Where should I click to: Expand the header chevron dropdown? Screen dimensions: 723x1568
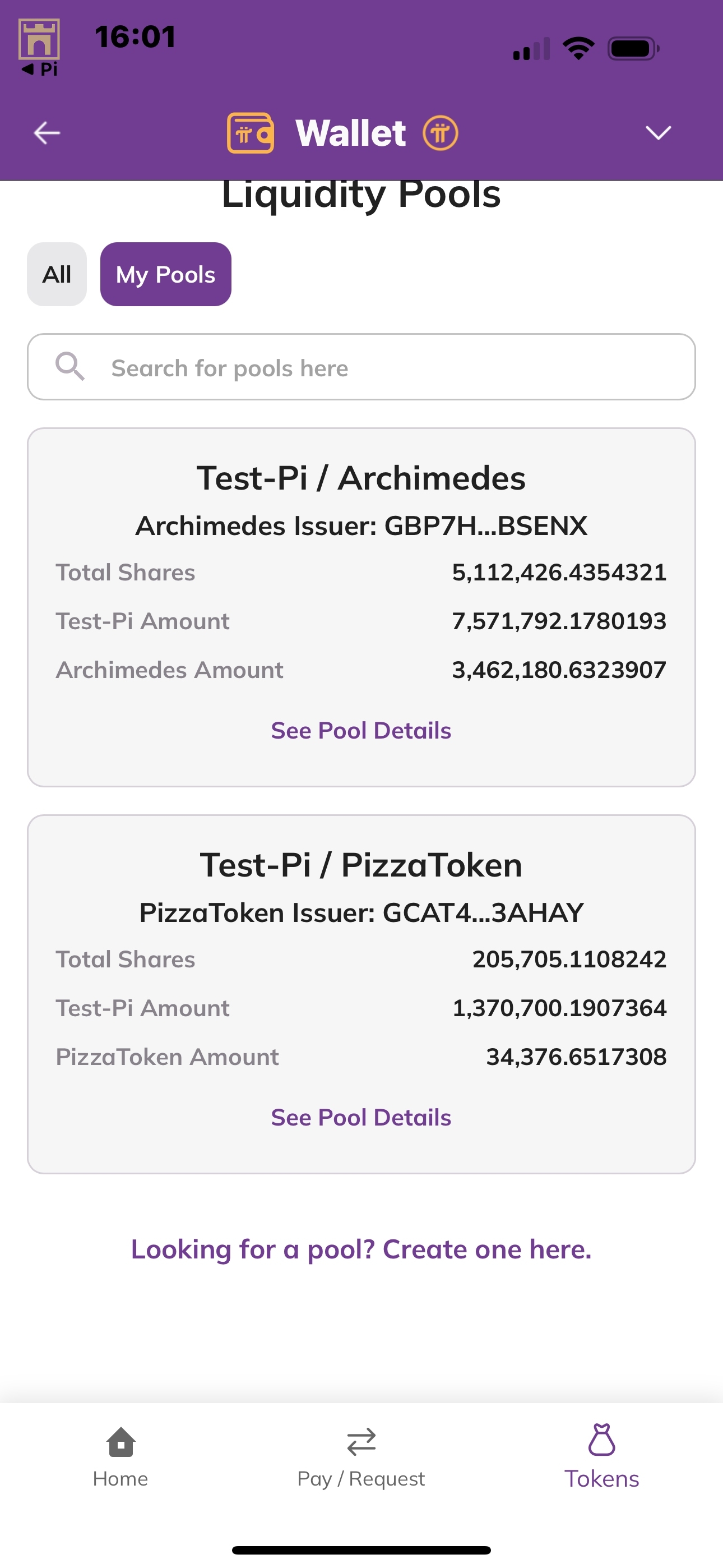coord(658,133)
